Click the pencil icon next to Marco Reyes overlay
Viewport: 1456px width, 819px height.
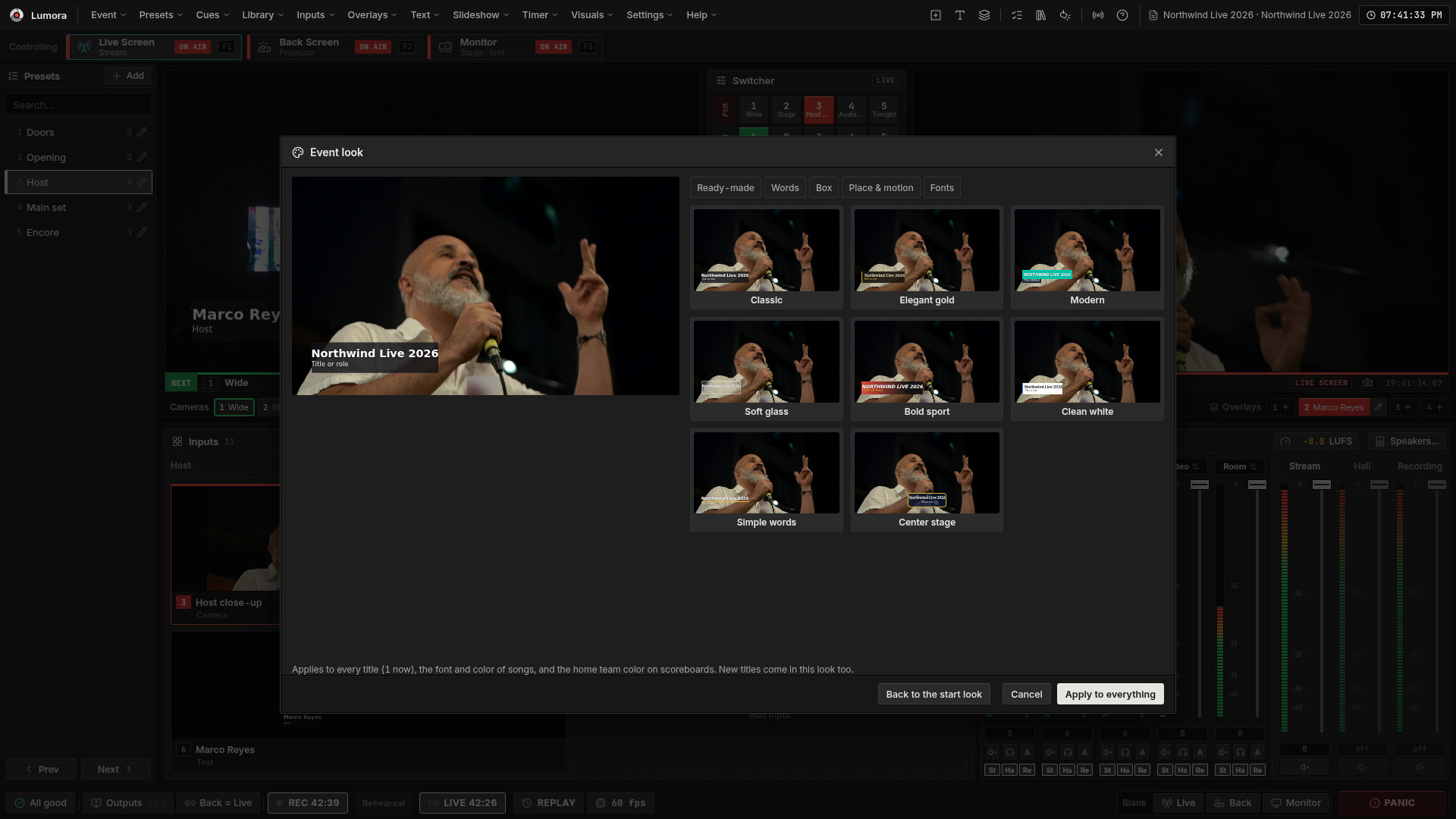pyautogui.click(x=1379, y=407)
